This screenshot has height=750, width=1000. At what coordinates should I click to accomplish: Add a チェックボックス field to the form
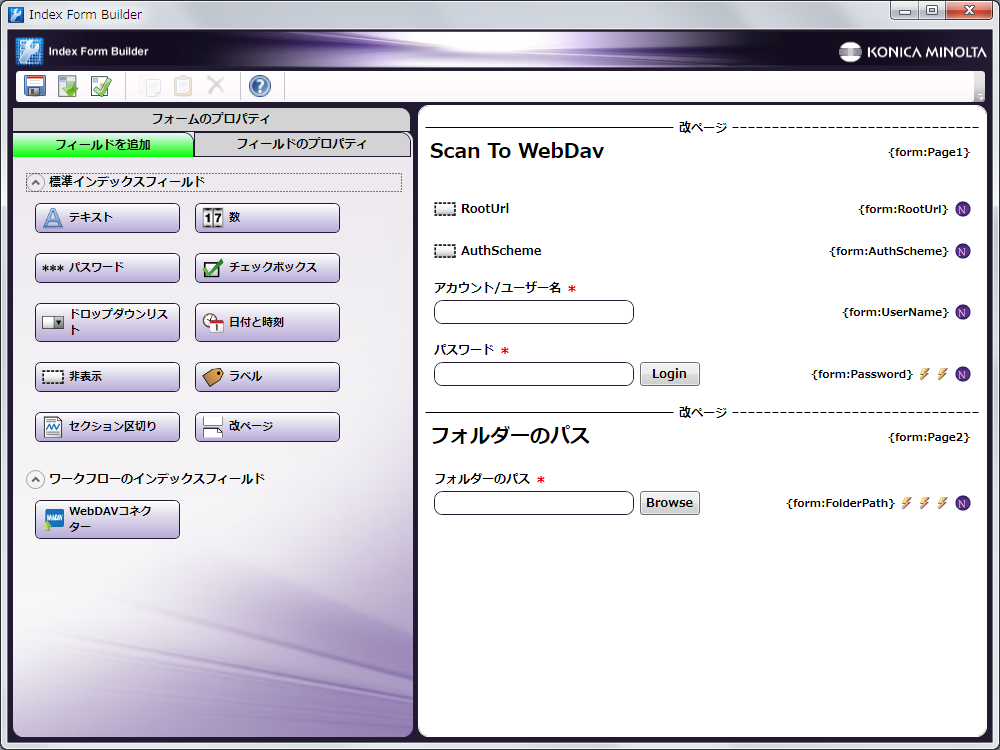pyautogui.click(x=267, y=268)
